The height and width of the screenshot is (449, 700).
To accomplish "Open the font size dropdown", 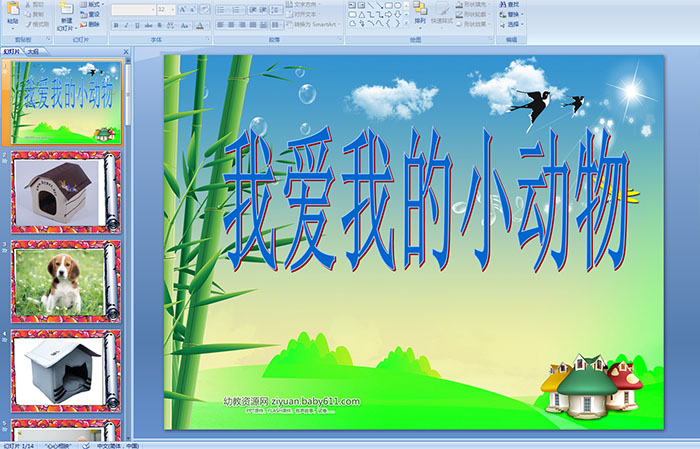I will click(x=174, y=9).
